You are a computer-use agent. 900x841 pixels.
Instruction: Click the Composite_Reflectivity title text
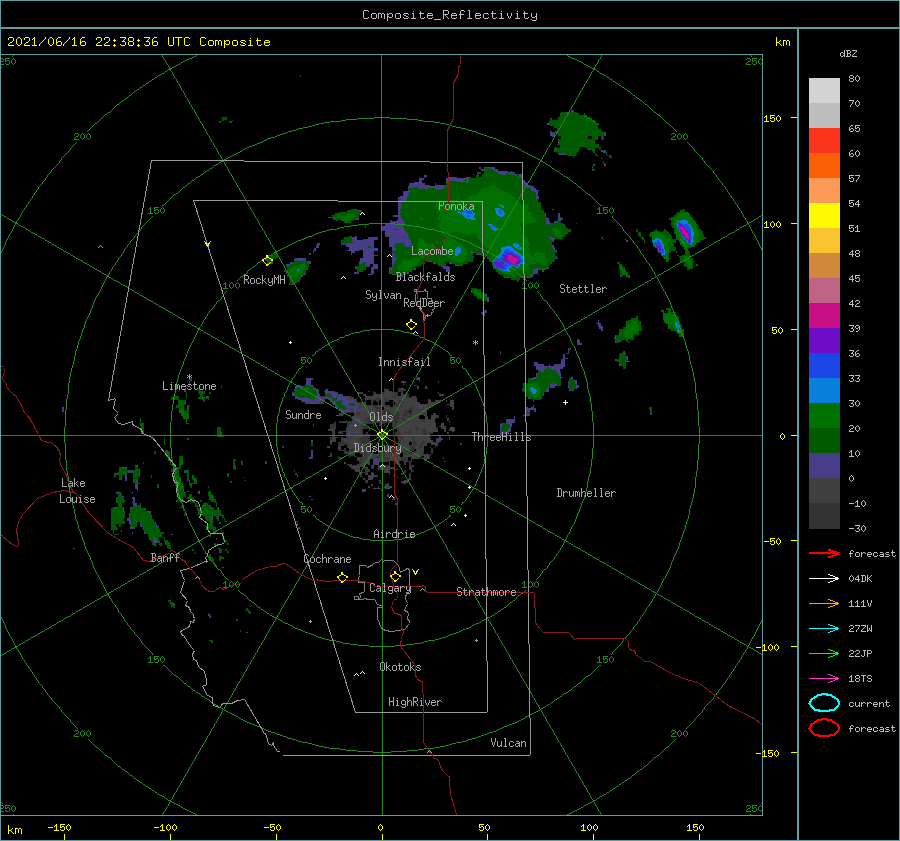[x=450, y=15]
